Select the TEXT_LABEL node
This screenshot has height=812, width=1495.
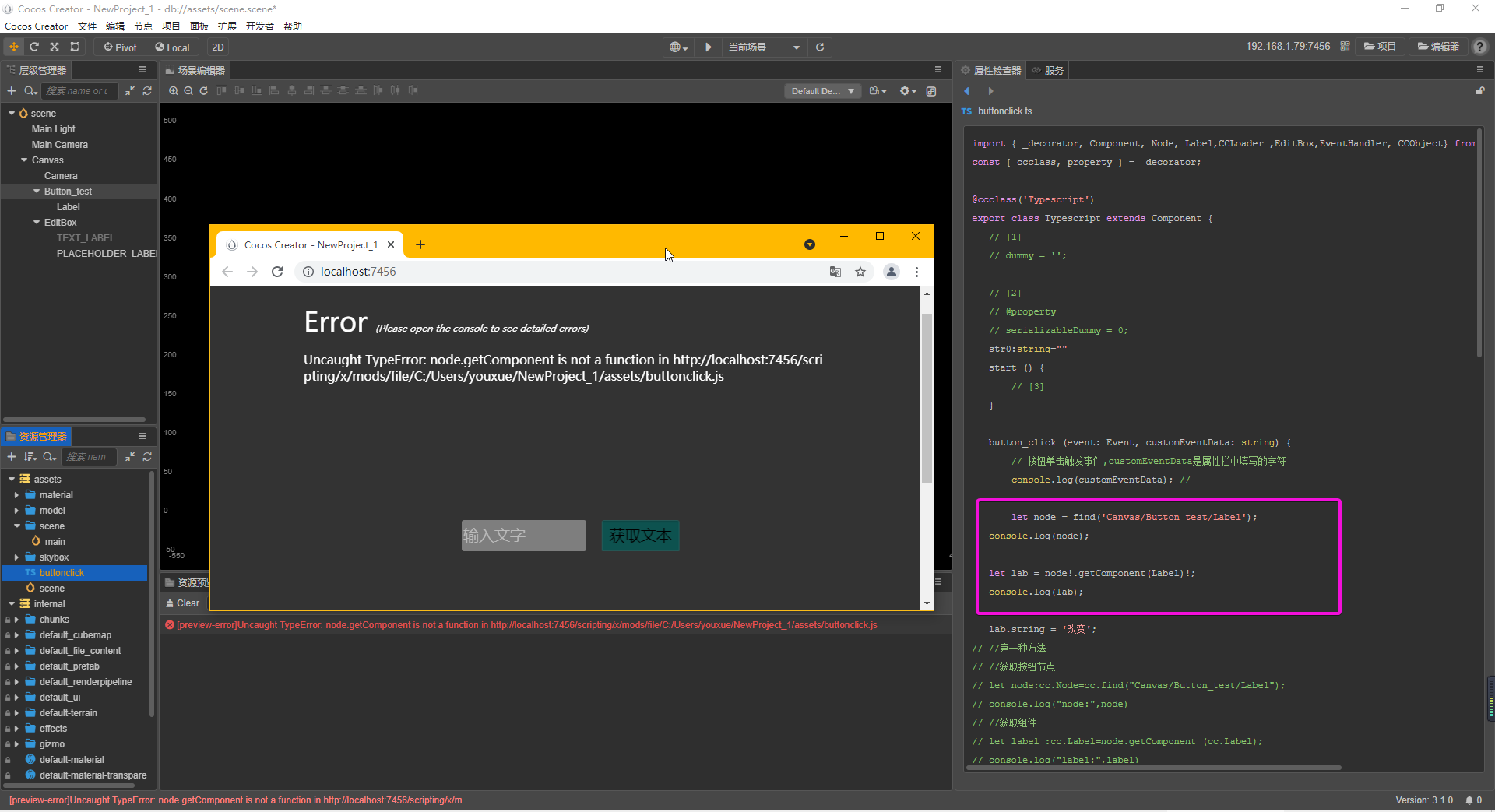point(86,238)
